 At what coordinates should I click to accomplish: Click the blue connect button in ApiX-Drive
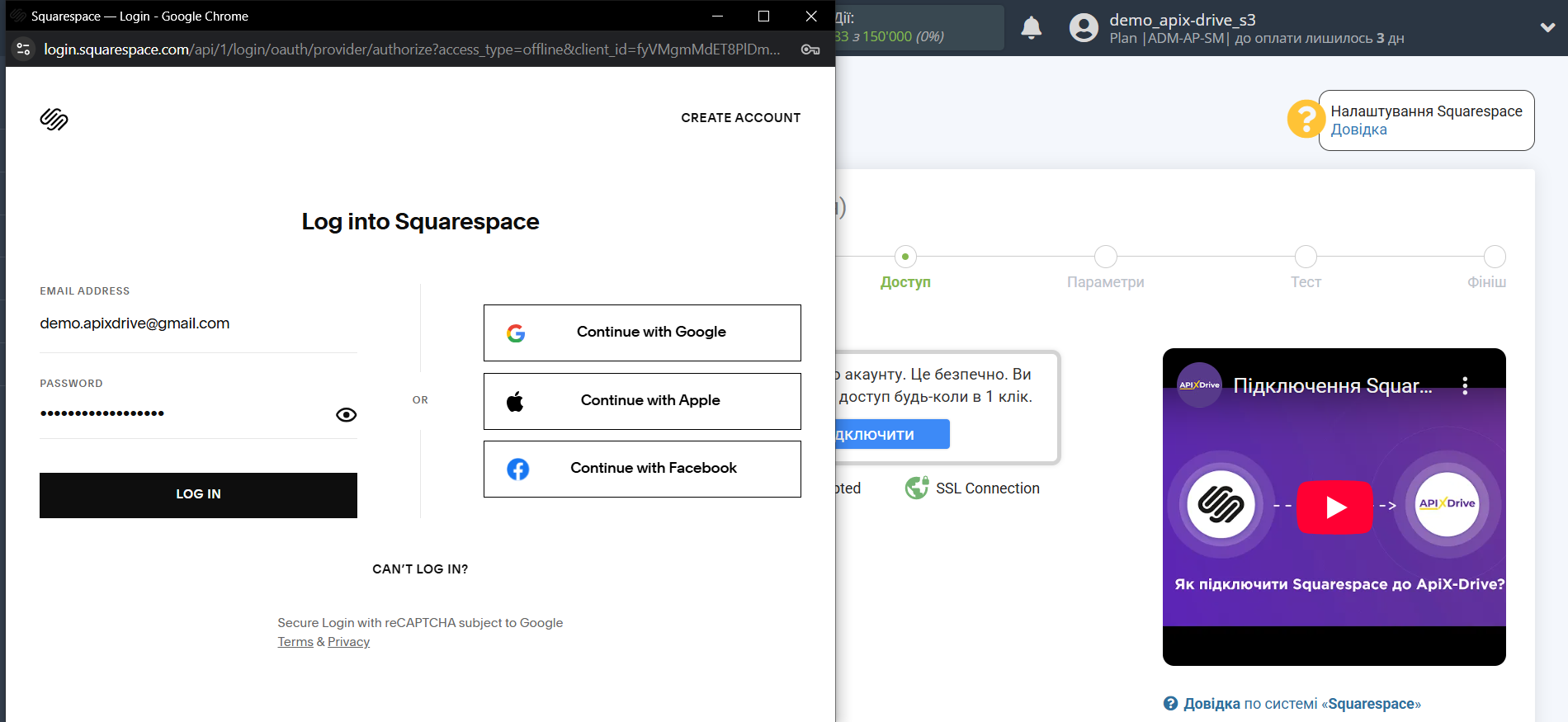892,434
